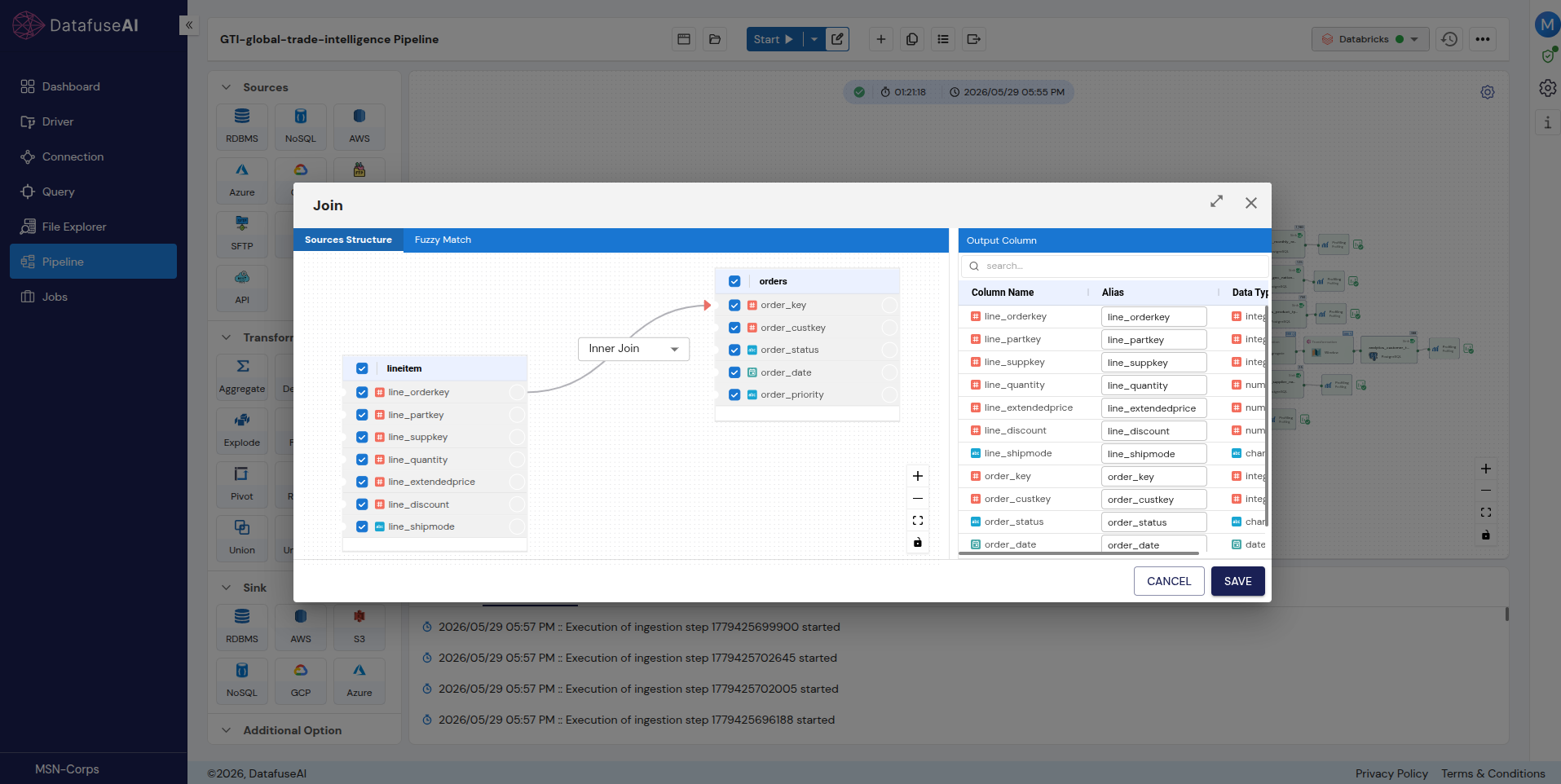Collapse the Sources section
This screenshot has height=784, width=1561.
pyautogui.click(x=227, y=87)
